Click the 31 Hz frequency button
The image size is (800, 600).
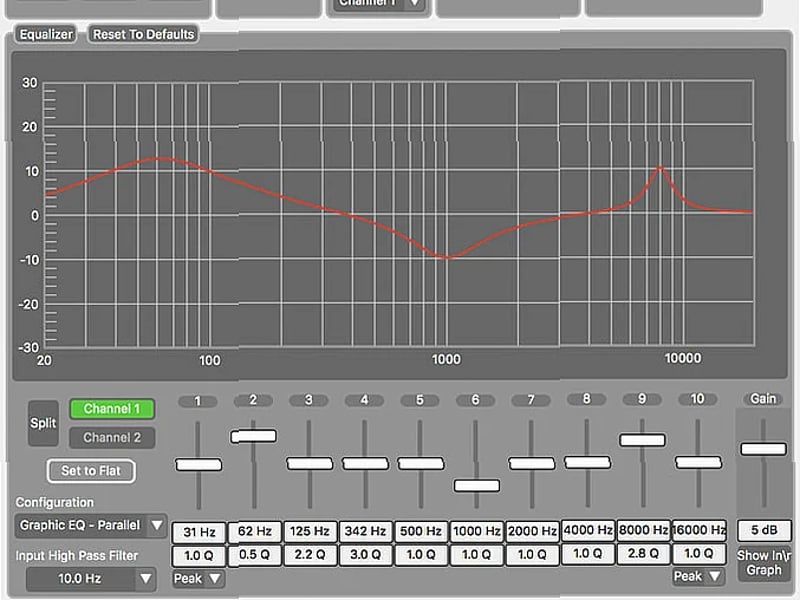(x=197, y=531)
